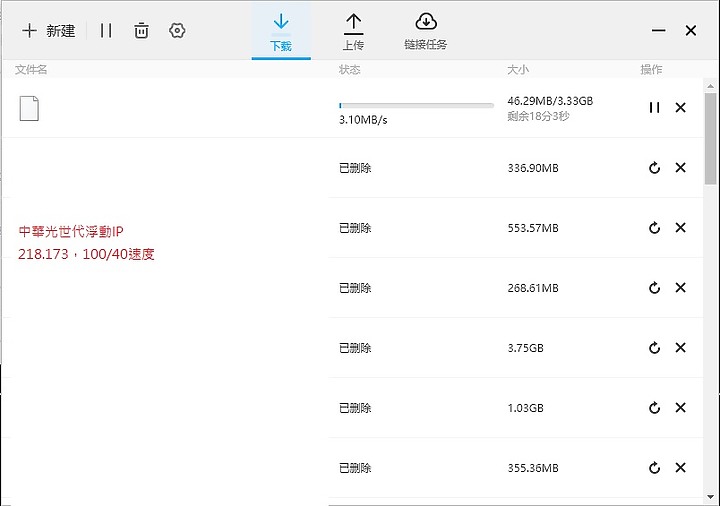Retry the 268.61MB deleted task

[x=654, y=287]
